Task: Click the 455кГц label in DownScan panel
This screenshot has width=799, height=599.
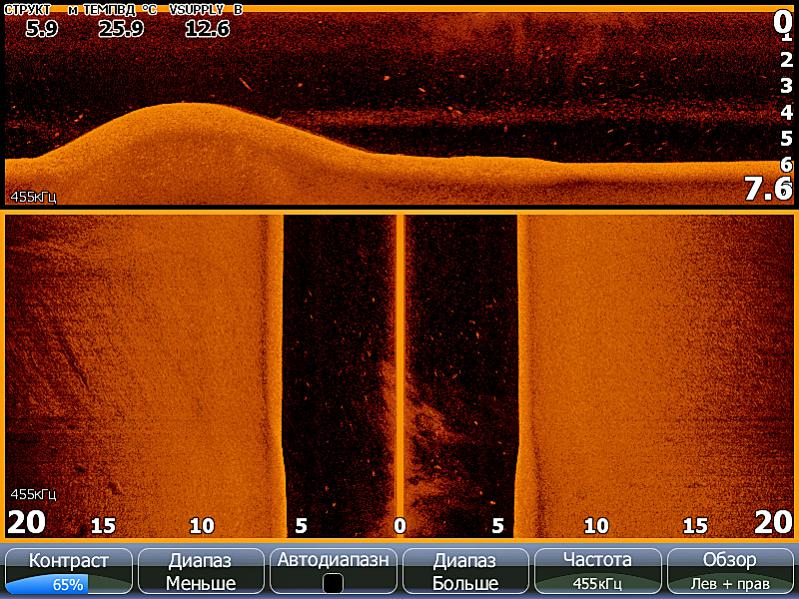Action: click(34, 197)
